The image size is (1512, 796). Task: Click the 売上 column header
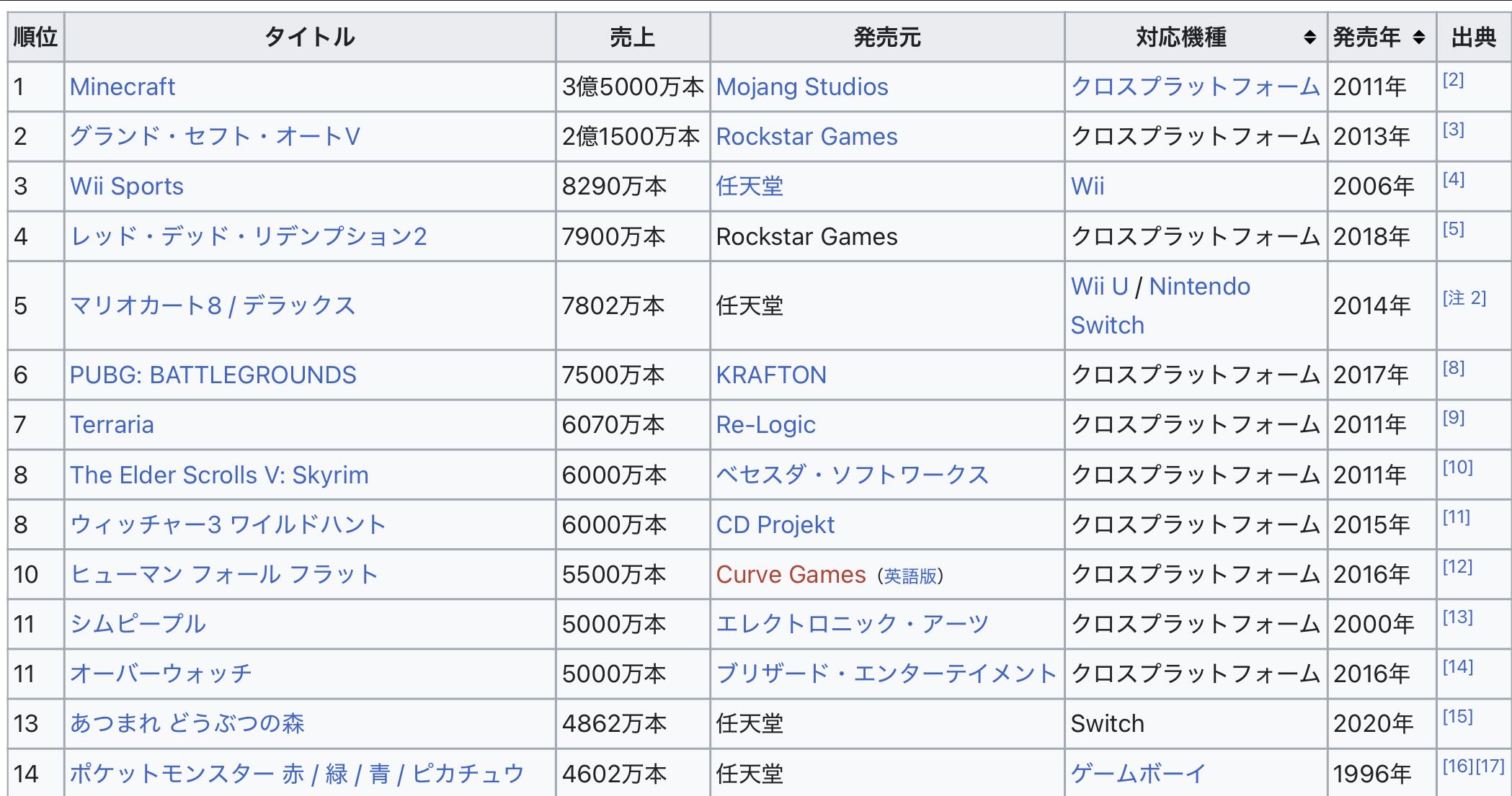point(632,37)
